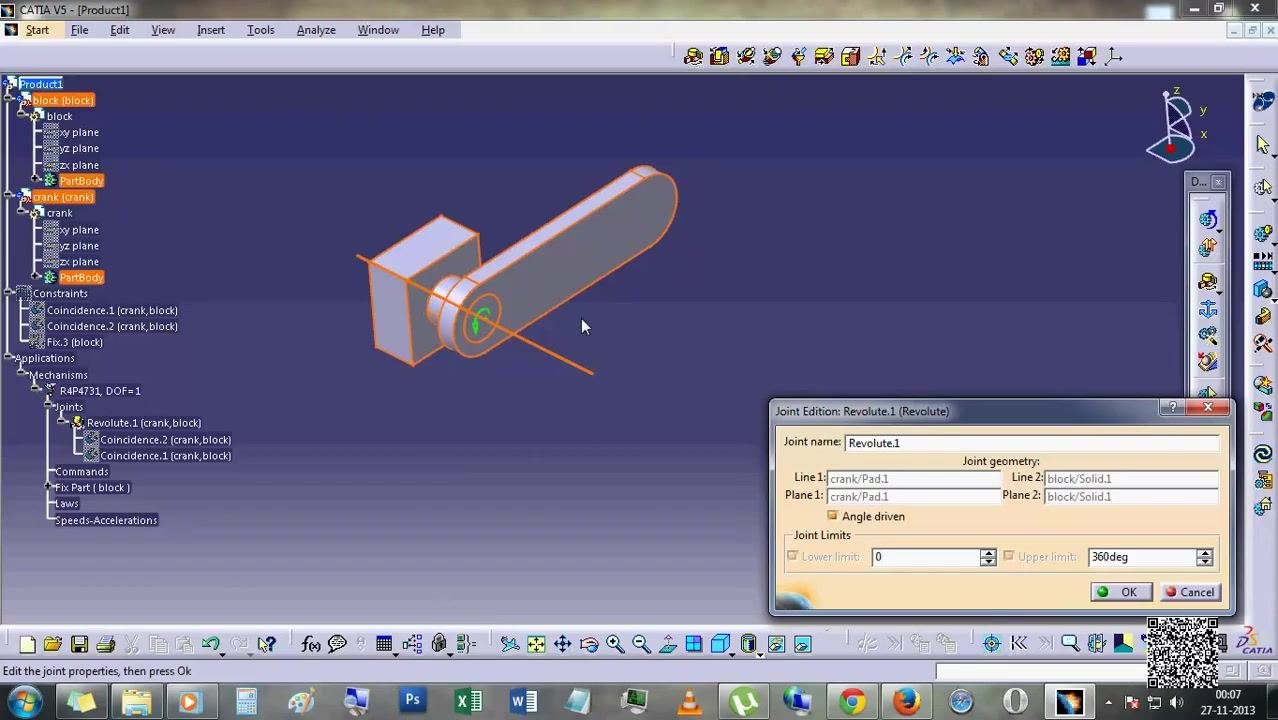Toggle the Angle driven checkbox
This screenshot has height=720, width=1278.
click(x=832, y=516)
